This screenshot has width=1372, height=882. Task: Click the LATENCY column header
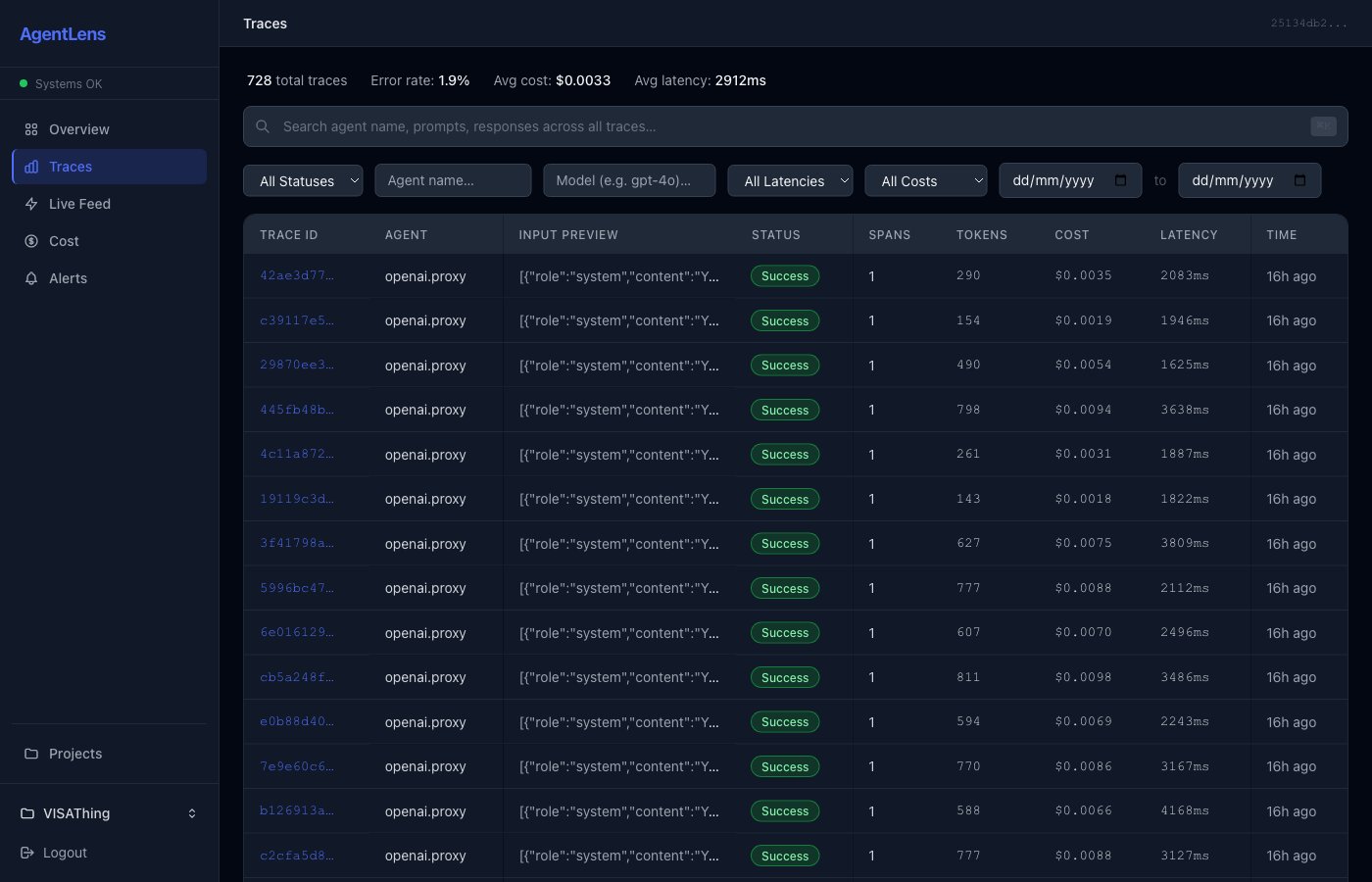(1189, 235)
